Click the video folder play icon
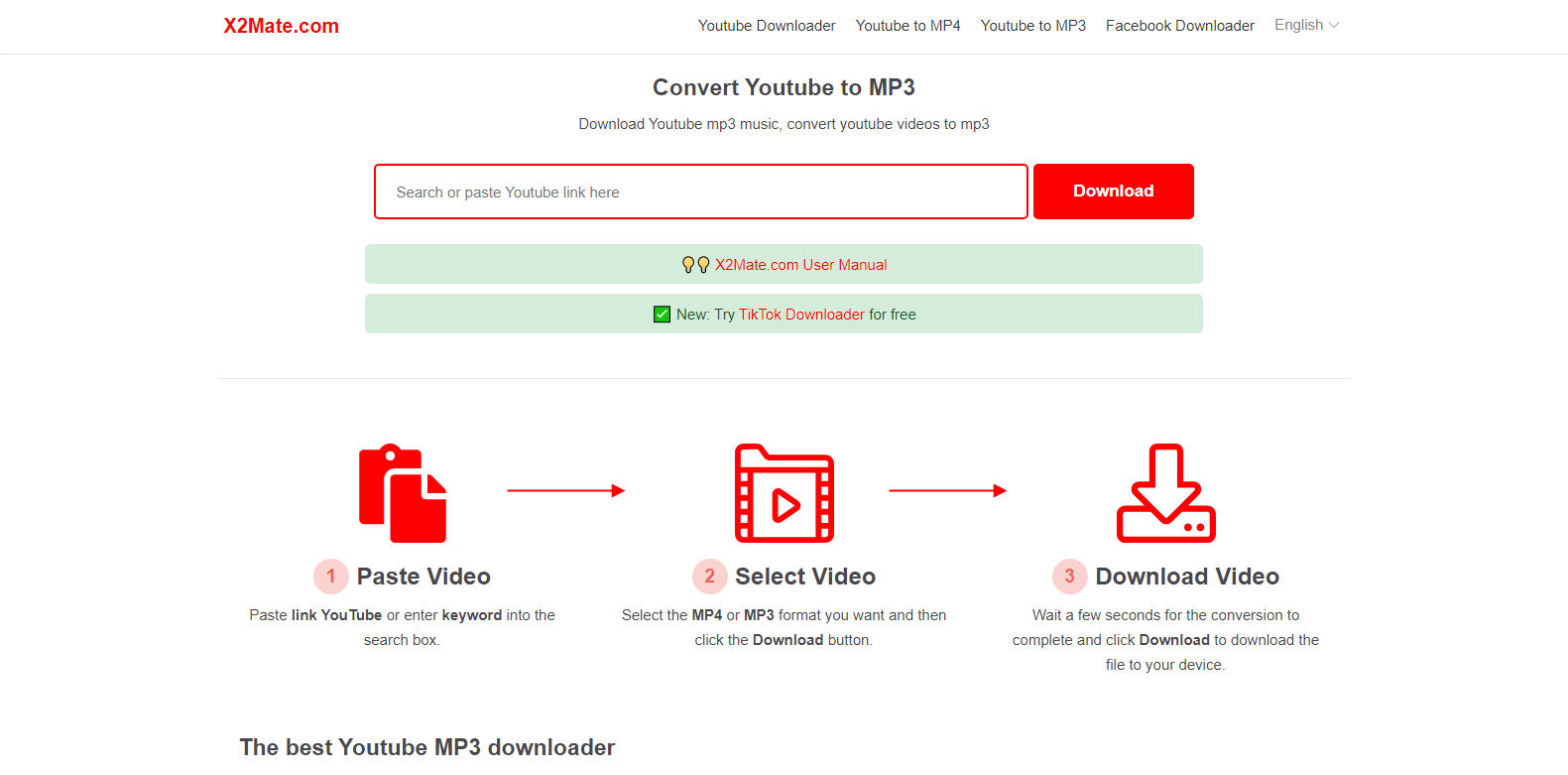This screenshot has width=1568, height=775. (784, 493)
